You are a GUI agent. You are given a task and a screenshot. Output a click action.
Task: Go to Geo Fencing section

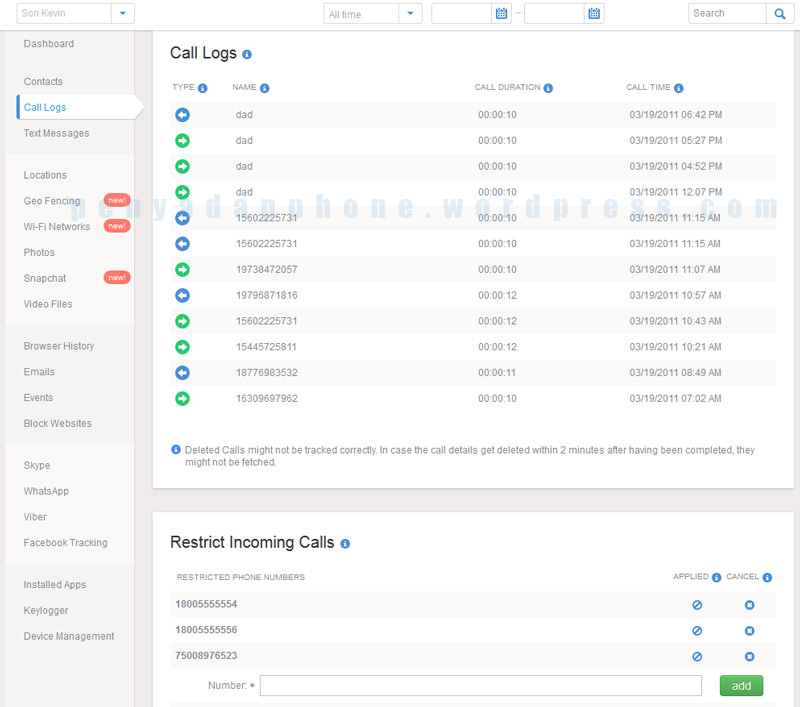(x=52, y=201)
